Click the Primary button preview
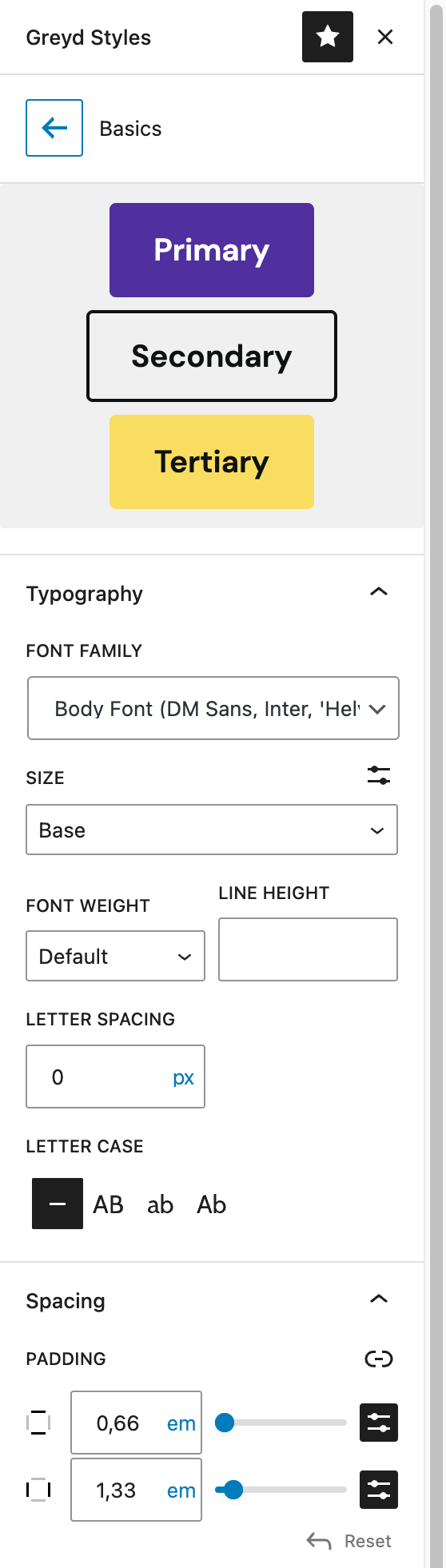Screen dimensions: 446x1568 [212, 250]
